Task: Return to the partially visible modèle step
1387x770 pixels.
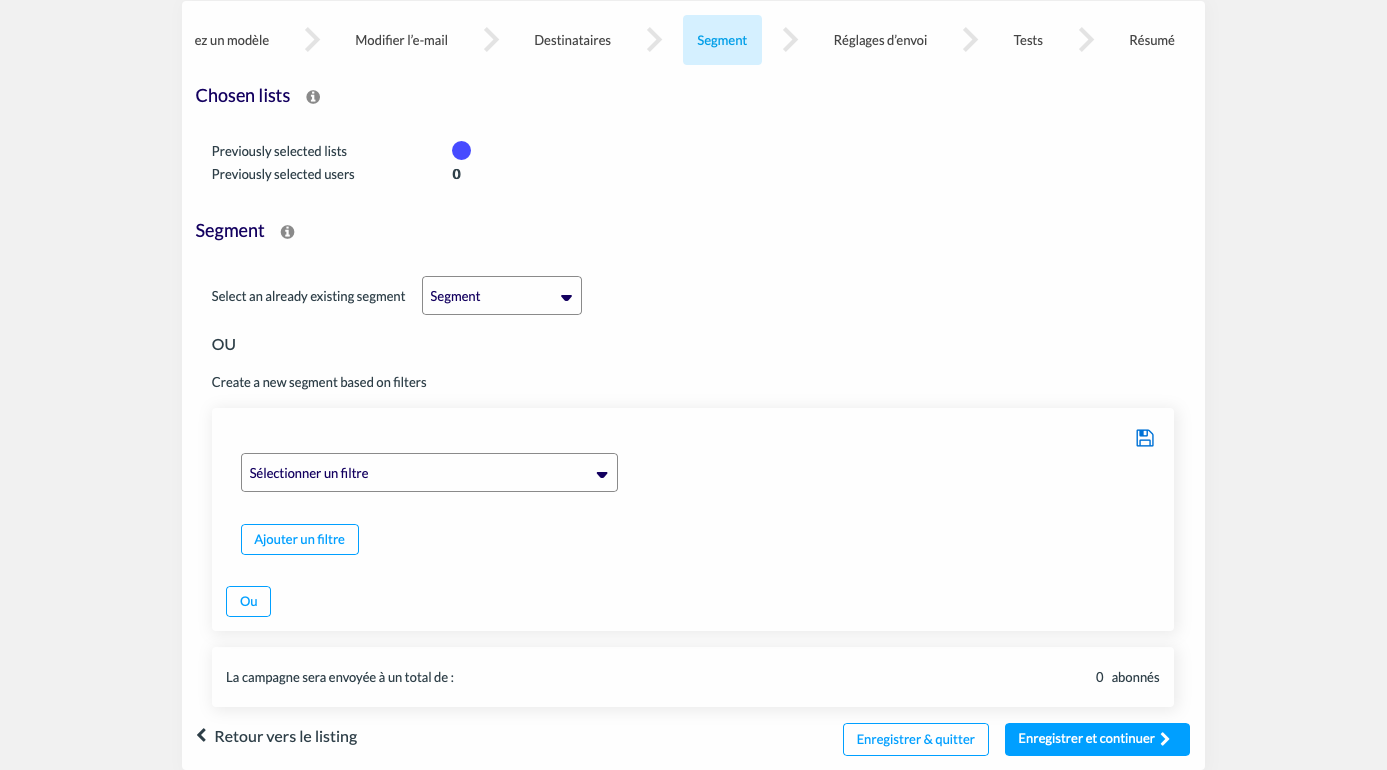Action: [232, 40]
